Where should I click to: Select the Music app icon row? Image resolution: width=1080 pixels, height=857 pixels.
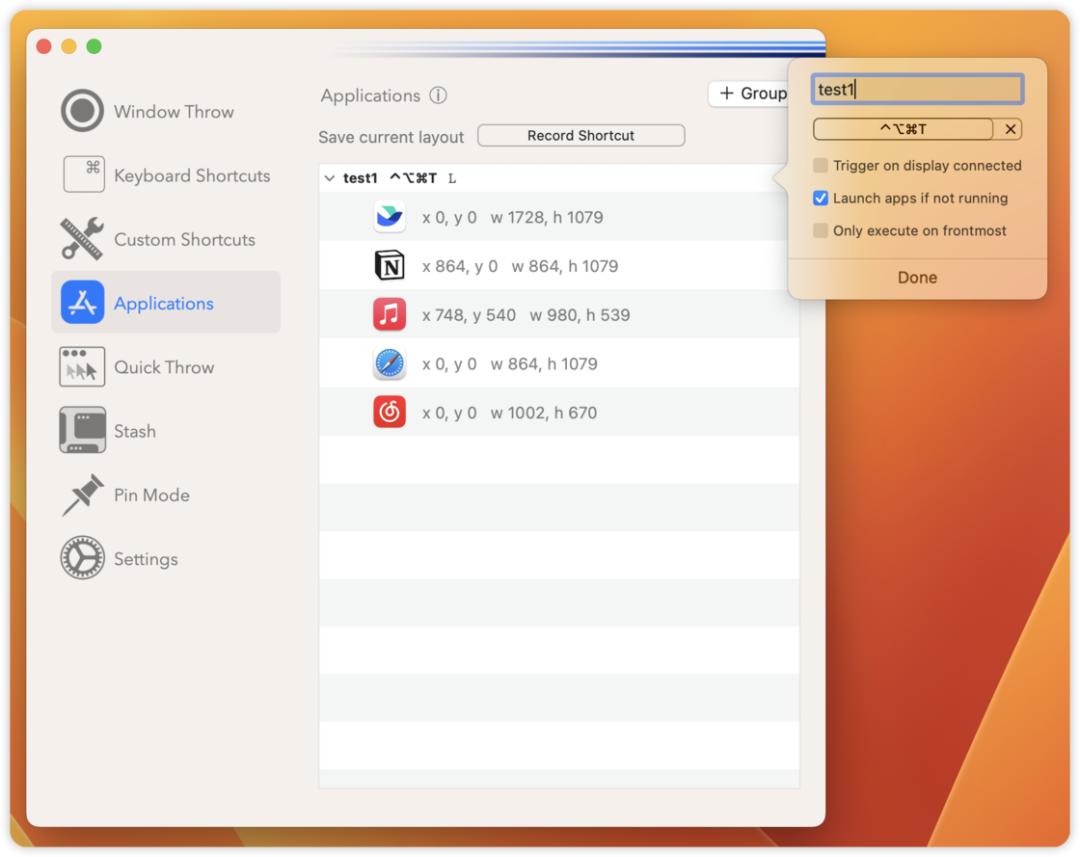[559, 315]
